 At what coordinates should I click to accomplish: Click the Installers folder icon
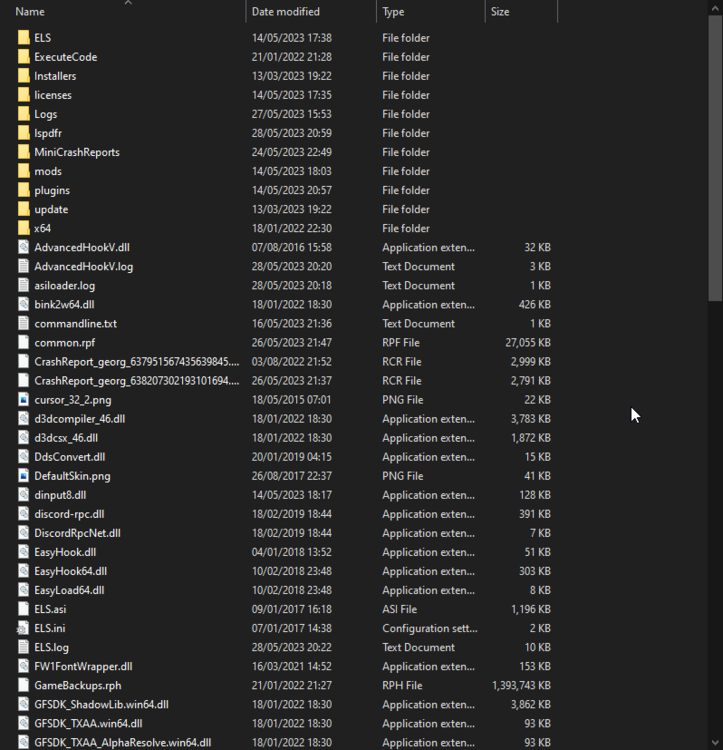(x=23, y=76)
